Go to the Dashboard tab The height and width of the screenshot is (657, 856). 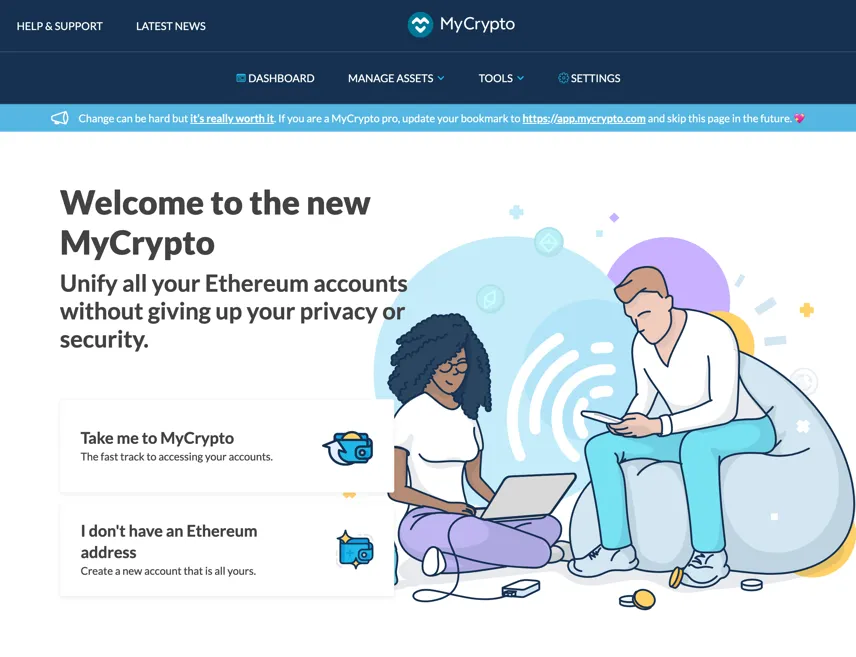point(275,78)
